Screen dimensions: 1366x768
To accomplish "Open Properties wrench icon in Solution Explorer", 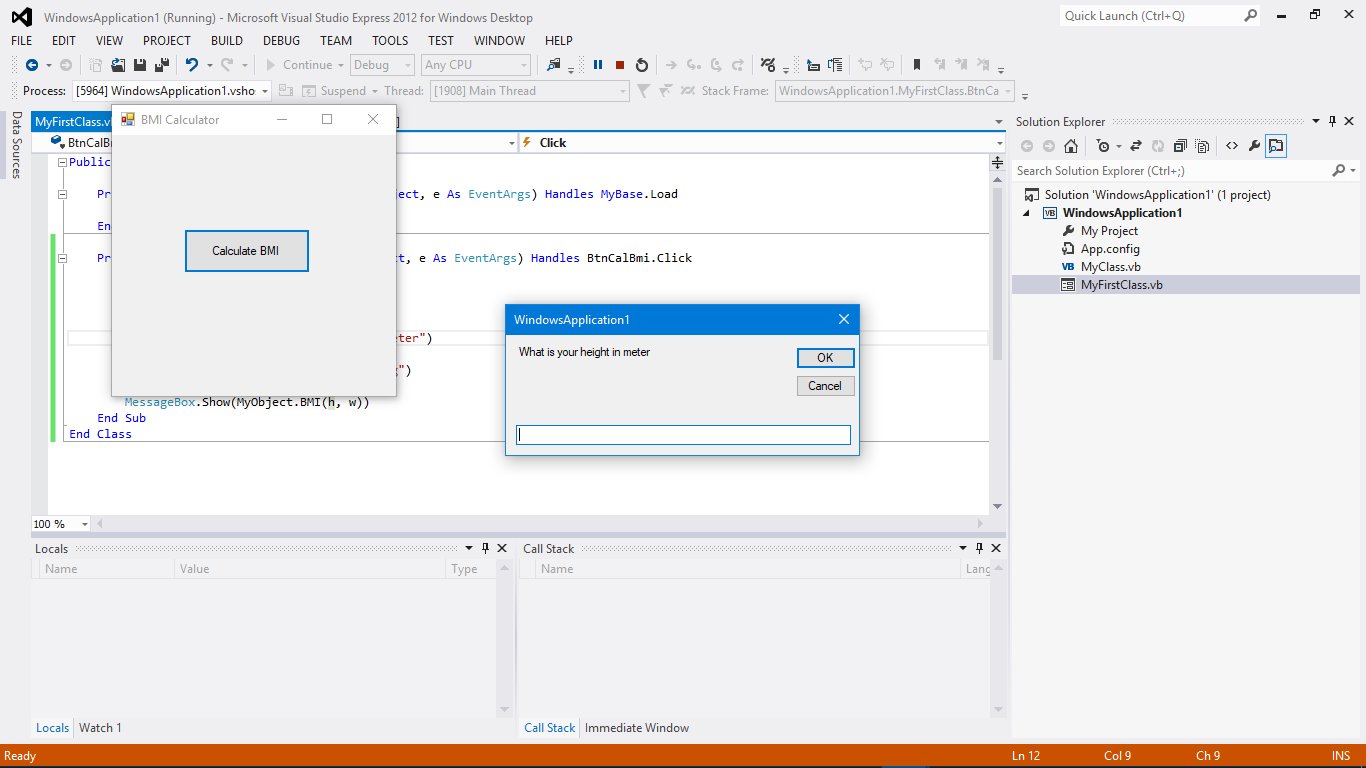I will [x=1254, y=146].
